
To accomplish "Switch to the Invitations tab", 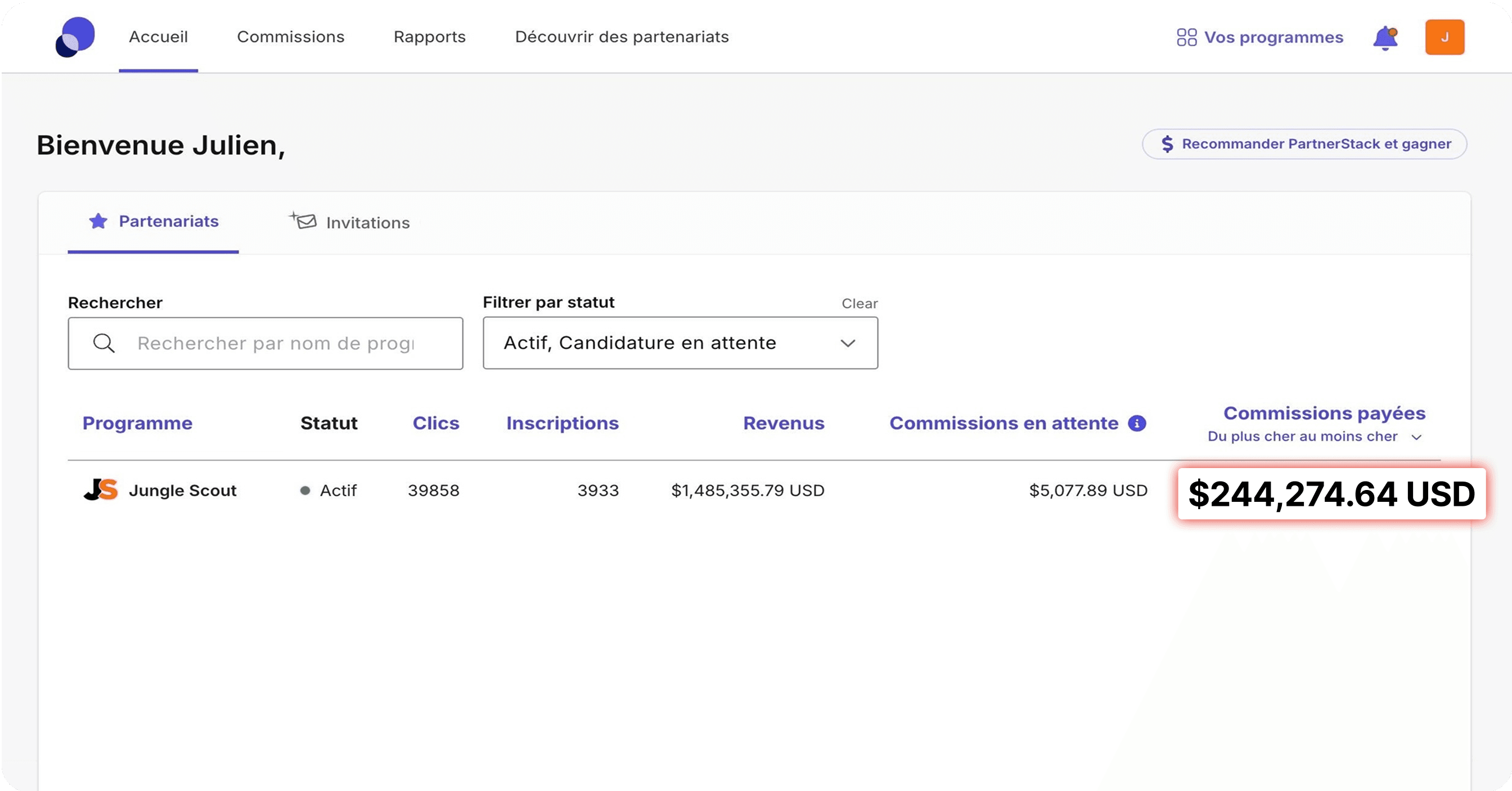I will [350, 222].
